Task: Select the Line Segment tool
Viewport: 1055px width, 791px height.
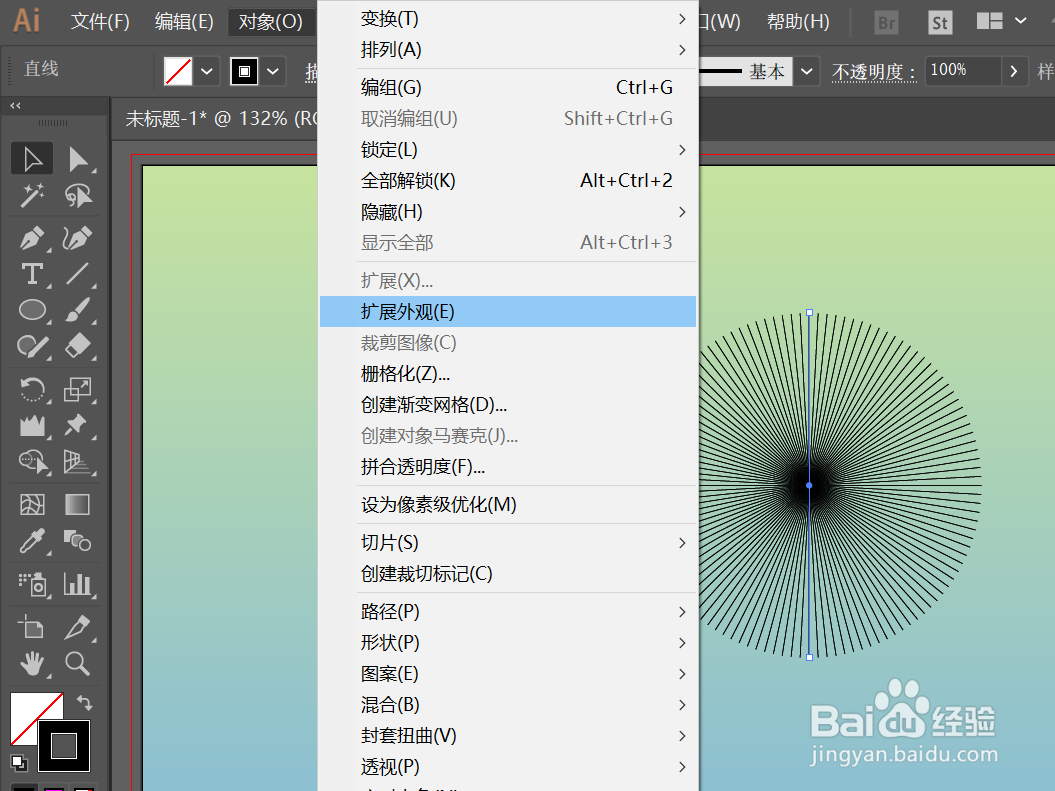Action: 78,274
